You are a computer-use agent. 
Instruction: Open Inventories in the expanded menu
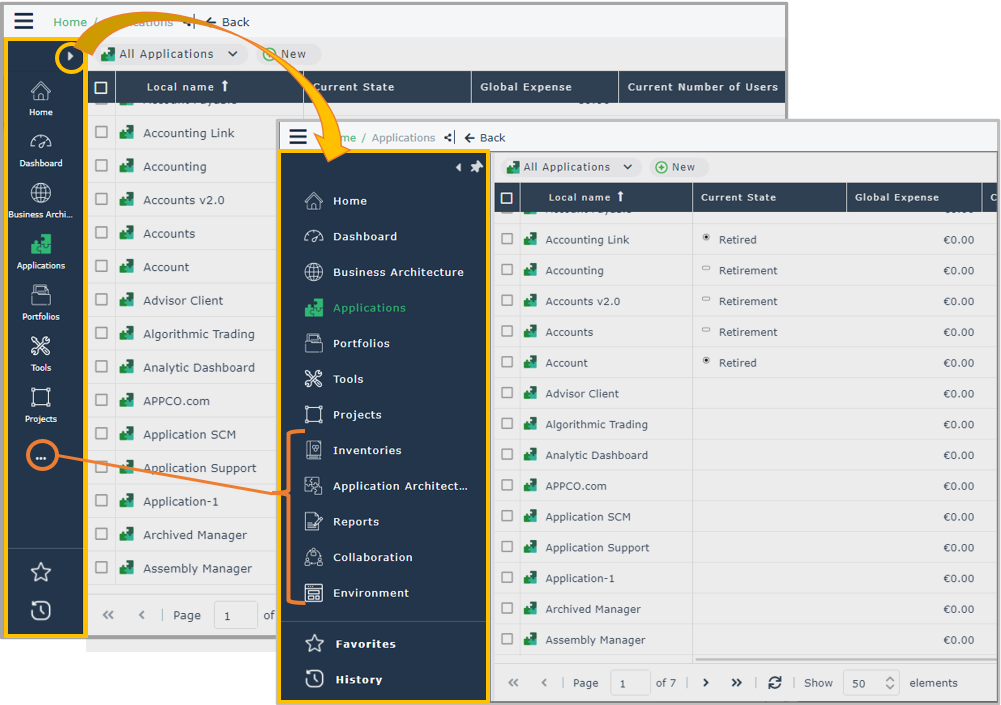pyautogui.click(x=366, y=451)
